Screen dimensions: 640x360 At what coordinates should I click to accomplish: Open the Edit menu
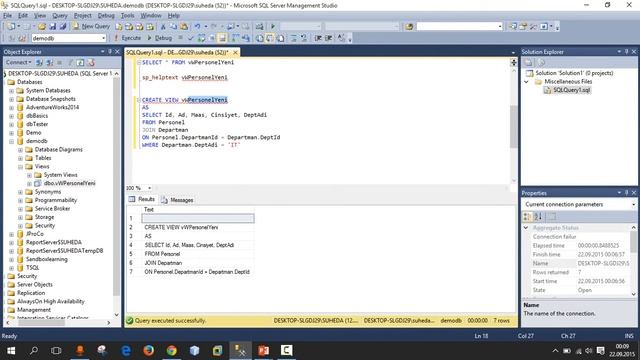[23, 16]
